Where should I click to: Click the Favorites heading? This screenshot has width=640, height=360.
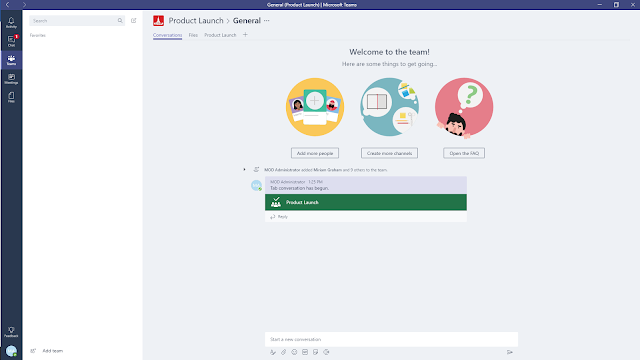tap(38, 36)
